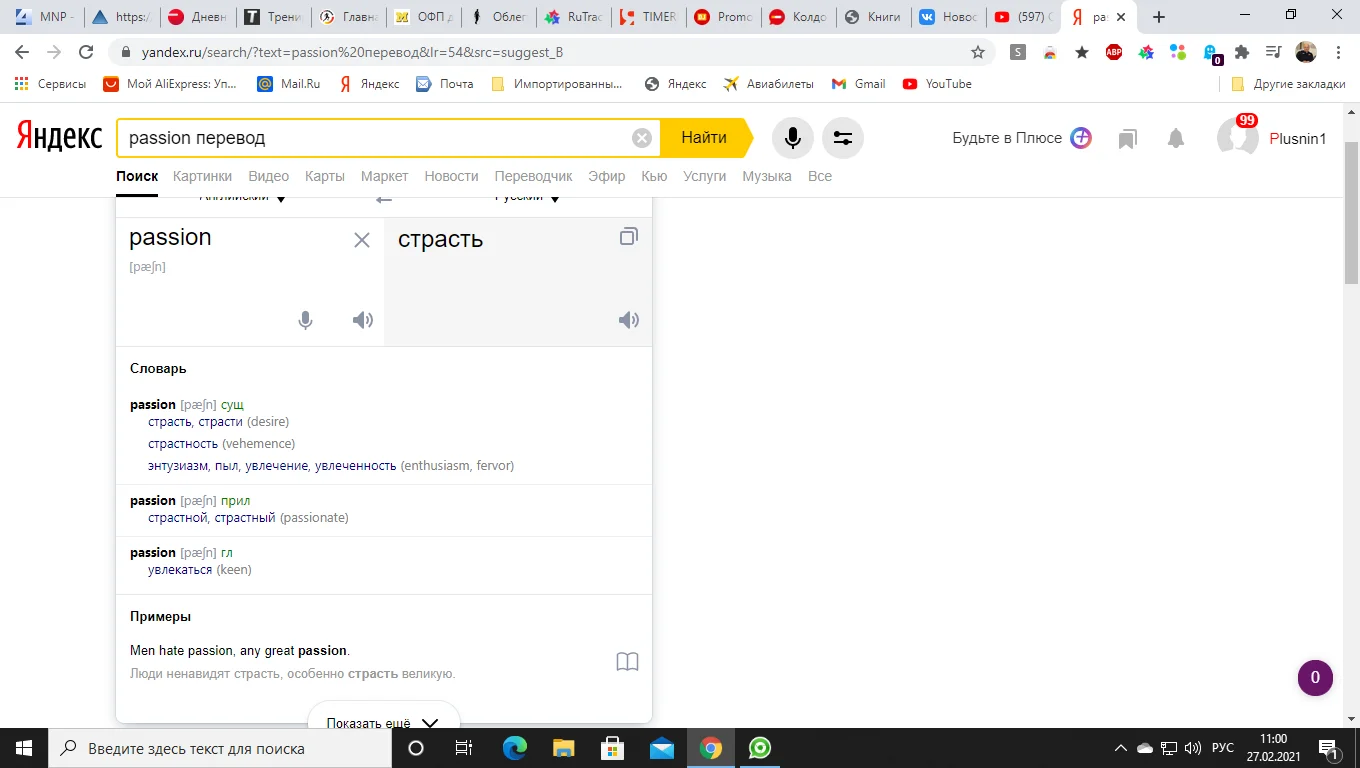Viewport: 1360px width, 768px height.
Task: Copy the translation страсть
Action: click(628, 236)
